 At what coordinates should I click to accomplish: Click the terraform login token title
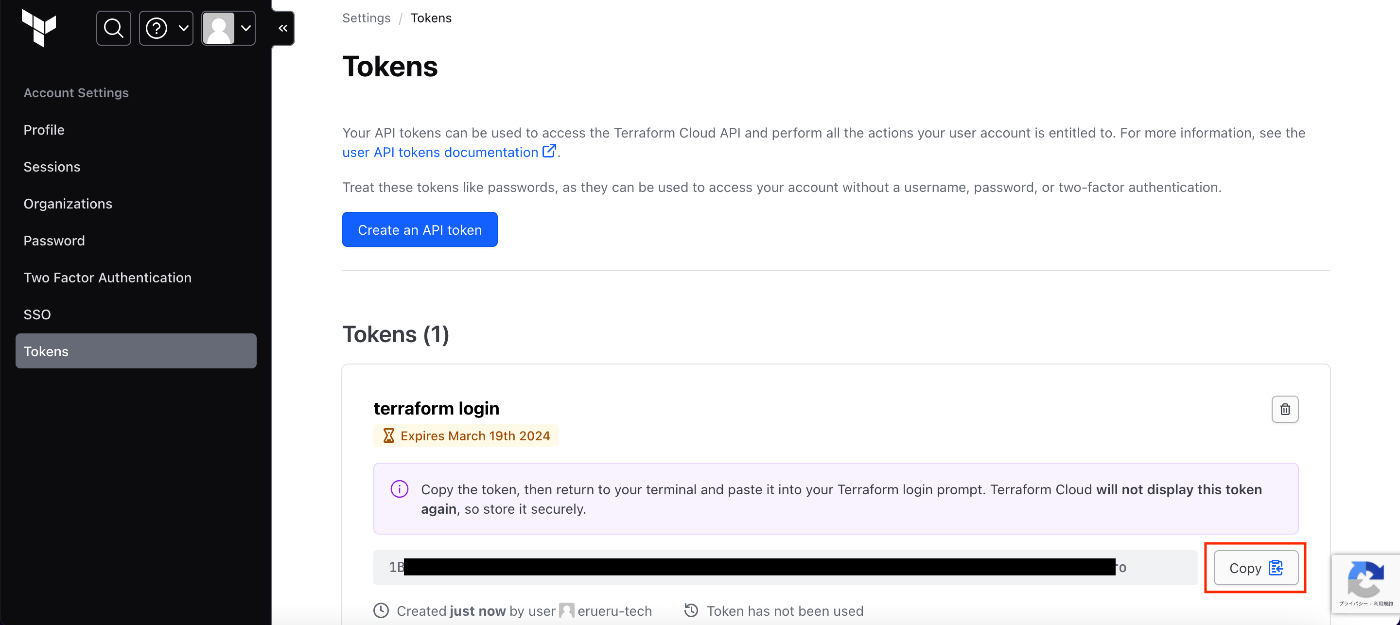click(436, 408)
